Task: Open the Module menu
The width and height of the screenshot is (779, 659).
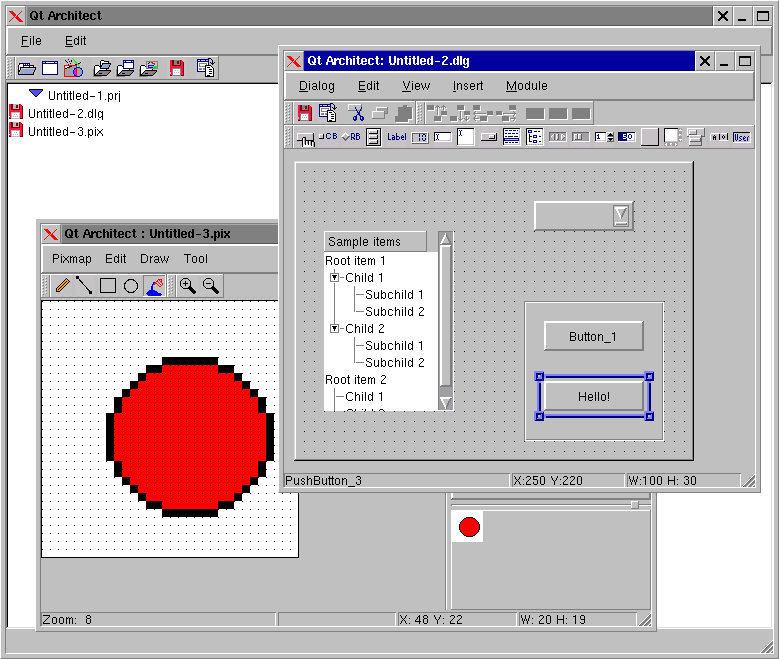Action: pyautogui.click(x=527, y=86)
